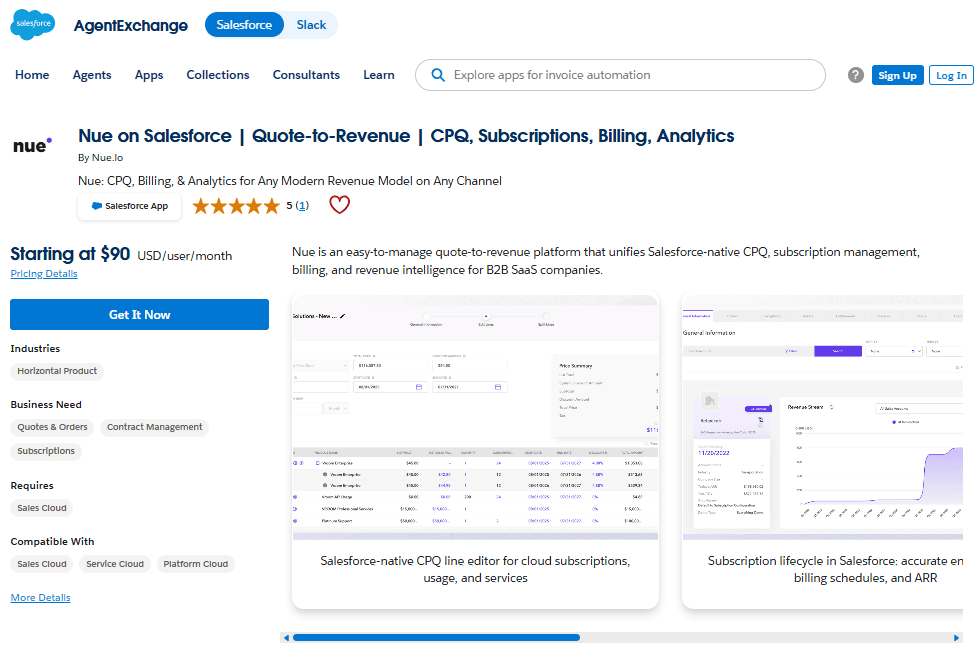The height and width of the screenshot is (646, 977).
Task: Click the Nue company logo
Action: 32,146
